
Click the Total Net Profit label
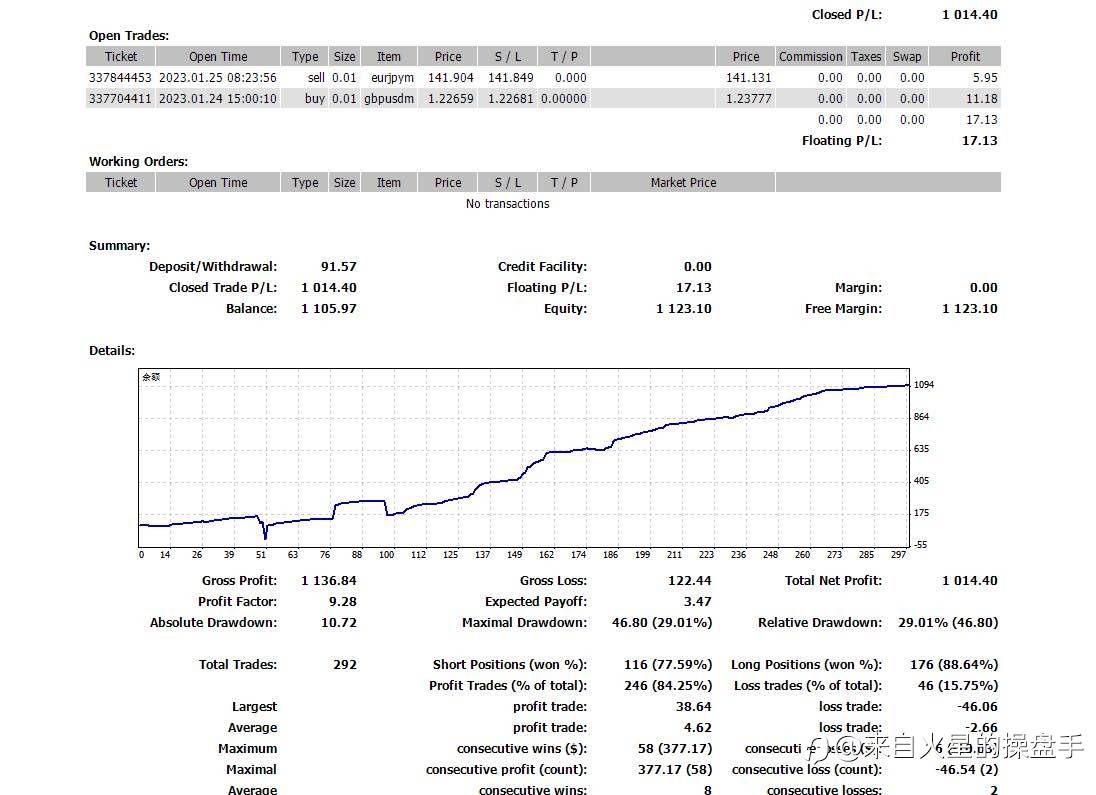[x=833, y=580]
